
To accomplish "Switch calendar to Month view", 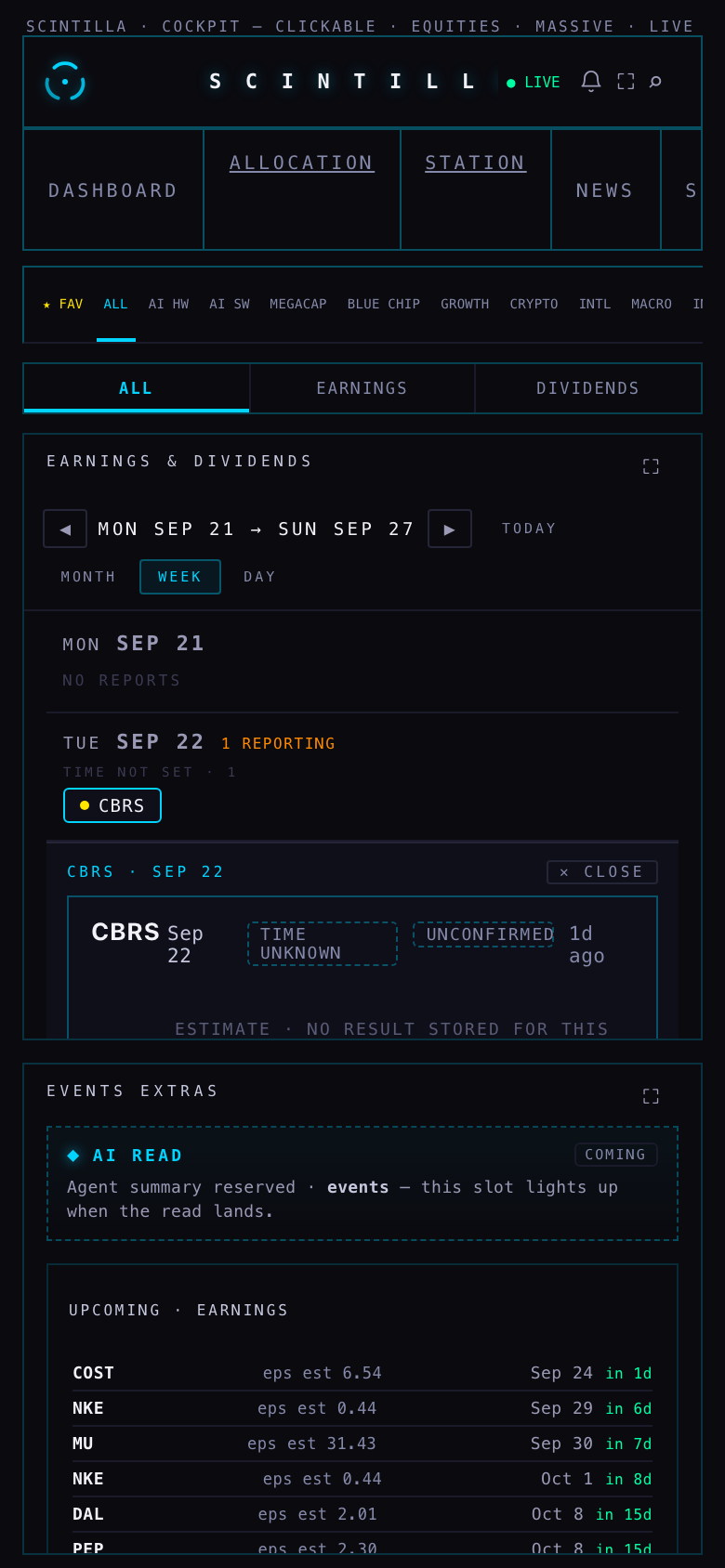I will pos(88,577).
